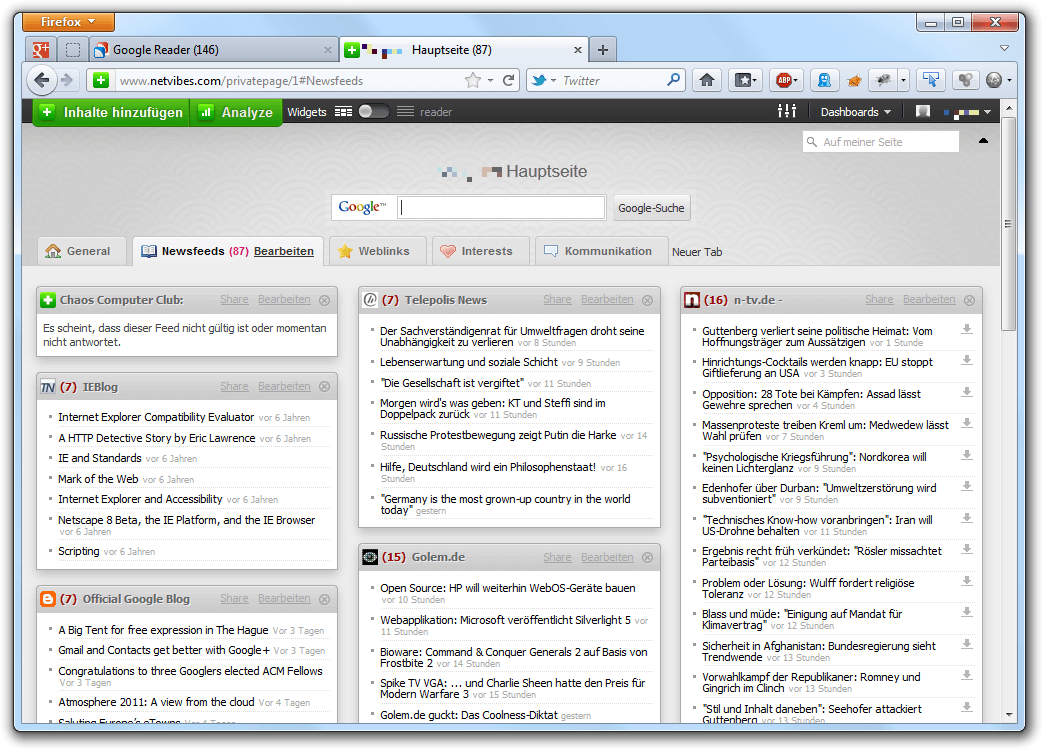The width and height of the screenshot is (1044, 751).
Task: Close the Telepolis News widget
Action: point(647,300)
